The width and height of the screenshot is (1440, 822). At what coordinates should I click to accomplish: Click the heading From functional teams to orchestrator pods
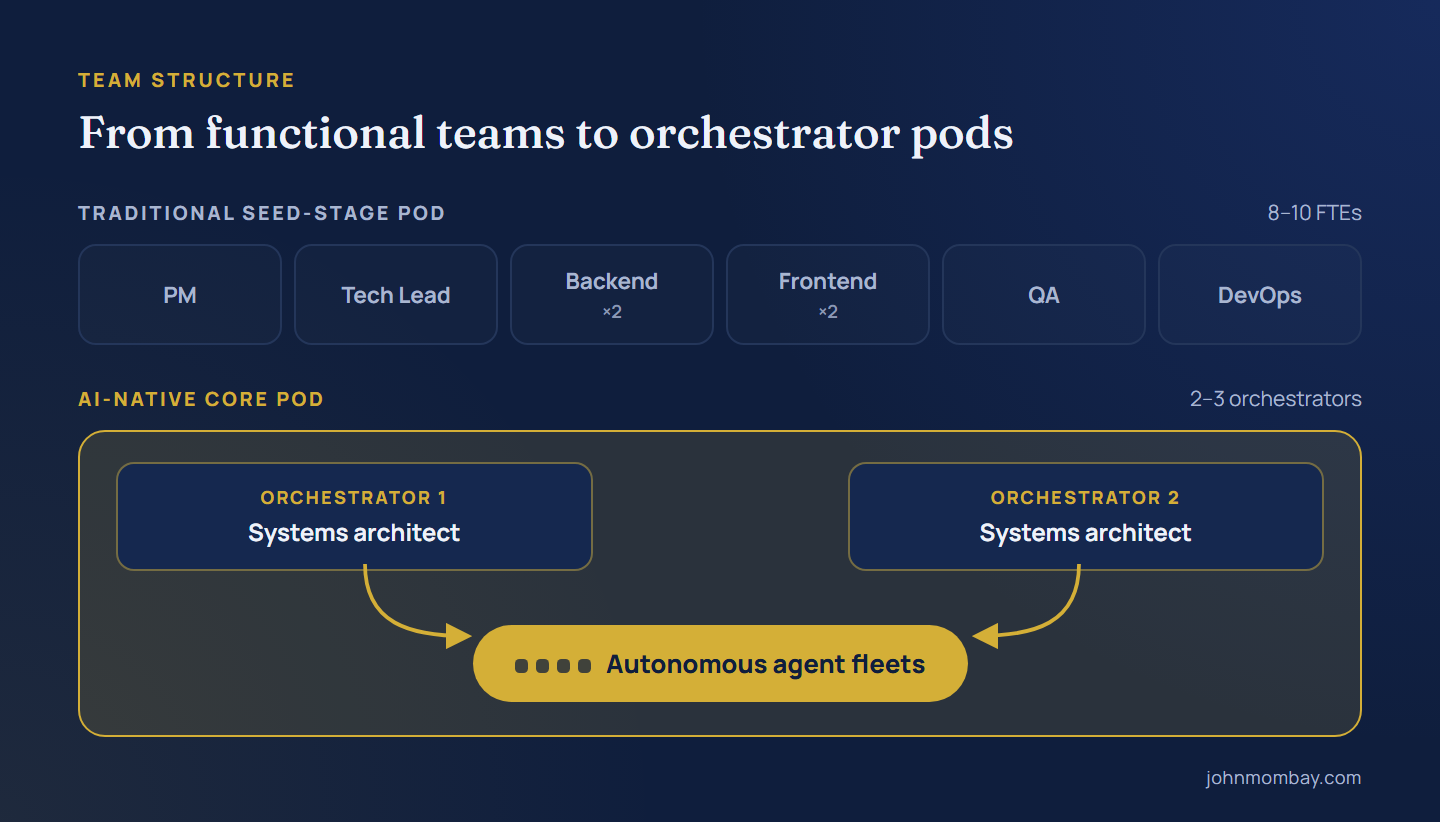546,133
